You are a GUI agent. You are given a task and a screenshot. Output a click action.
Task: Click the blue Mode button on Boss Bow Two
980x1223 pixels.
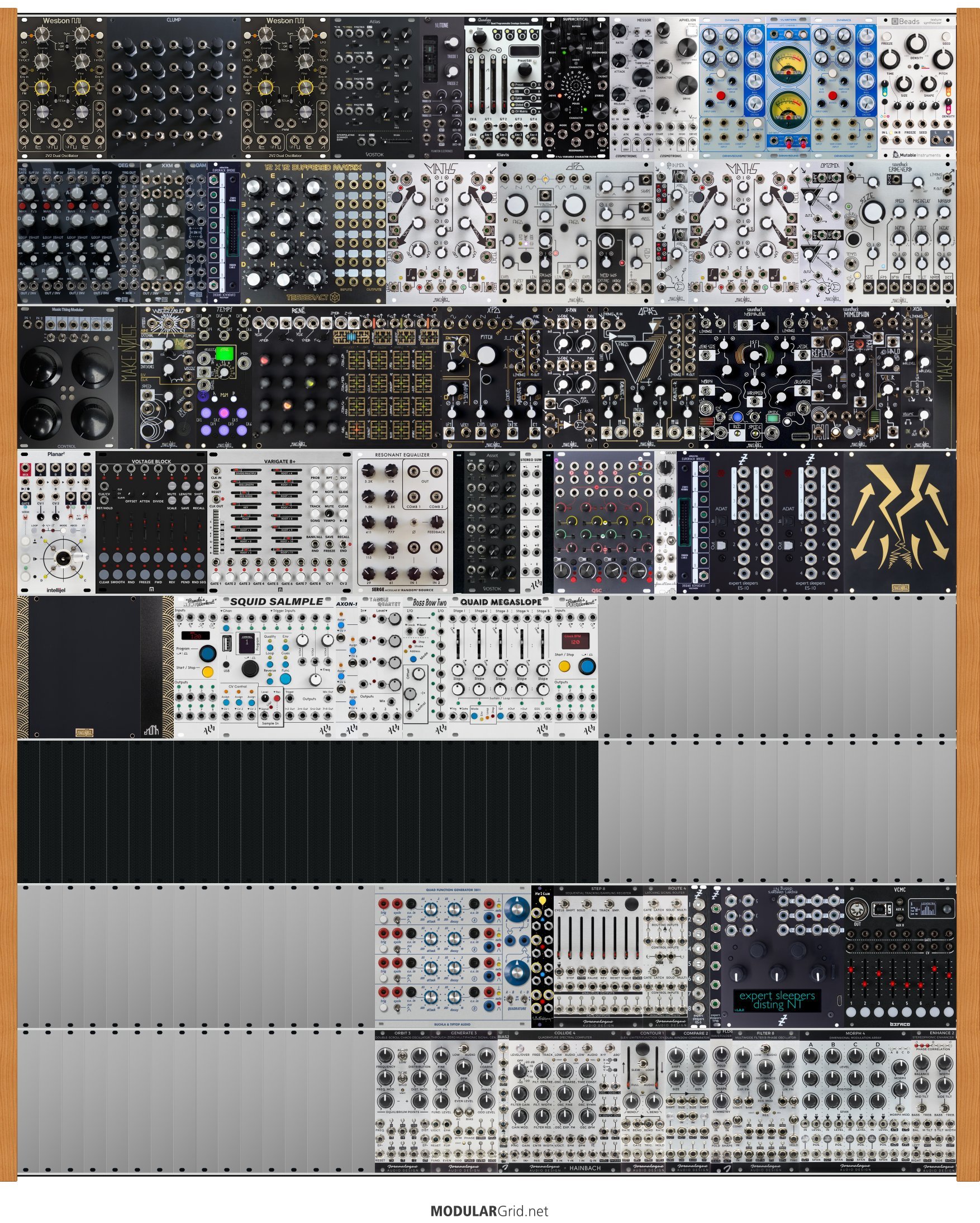(414, 658)
